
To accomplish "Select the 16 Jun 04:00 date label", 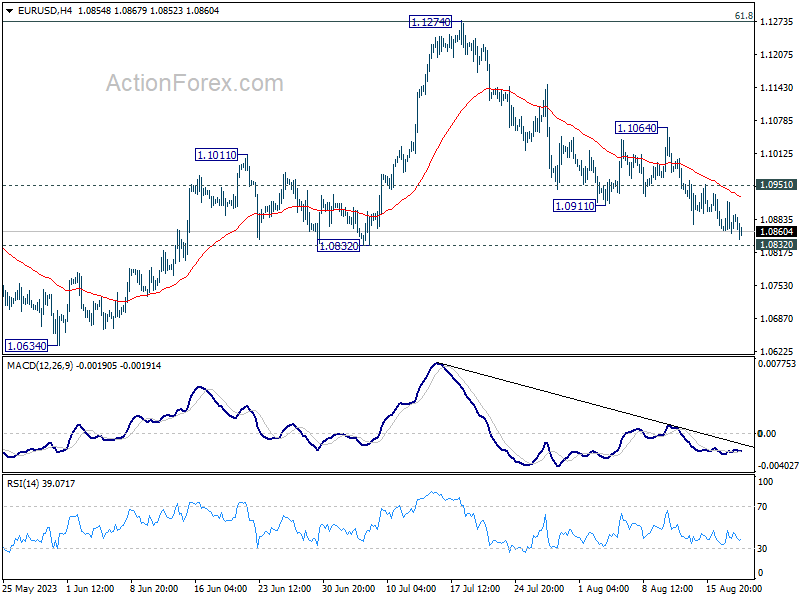I will [x=220, y=589].
